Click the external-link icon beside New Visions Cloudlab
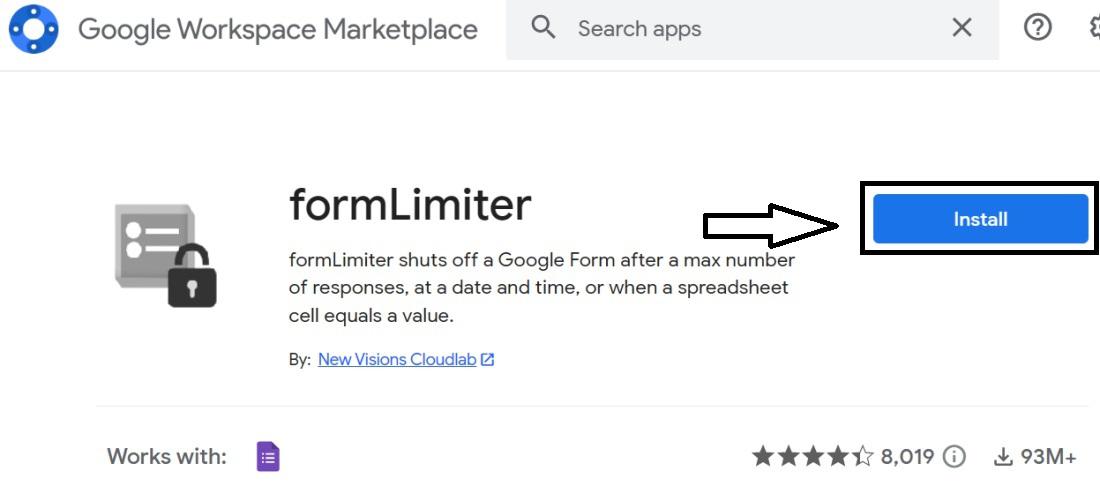The height and width of the screenshot is (501, 1100). [488, 359]
